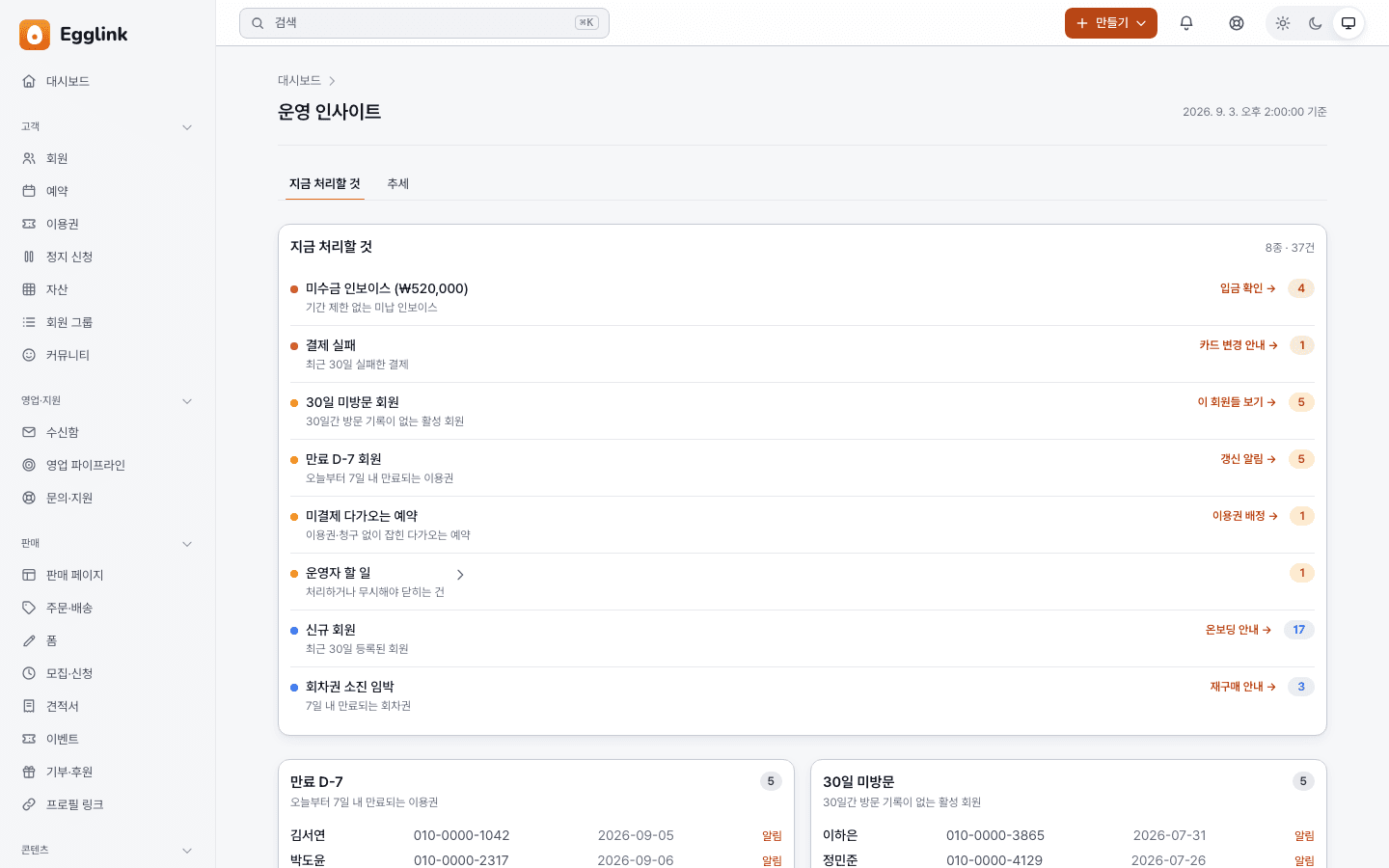
Task: Click 만료 D-7 회원 row title
Action: [343, 459]
